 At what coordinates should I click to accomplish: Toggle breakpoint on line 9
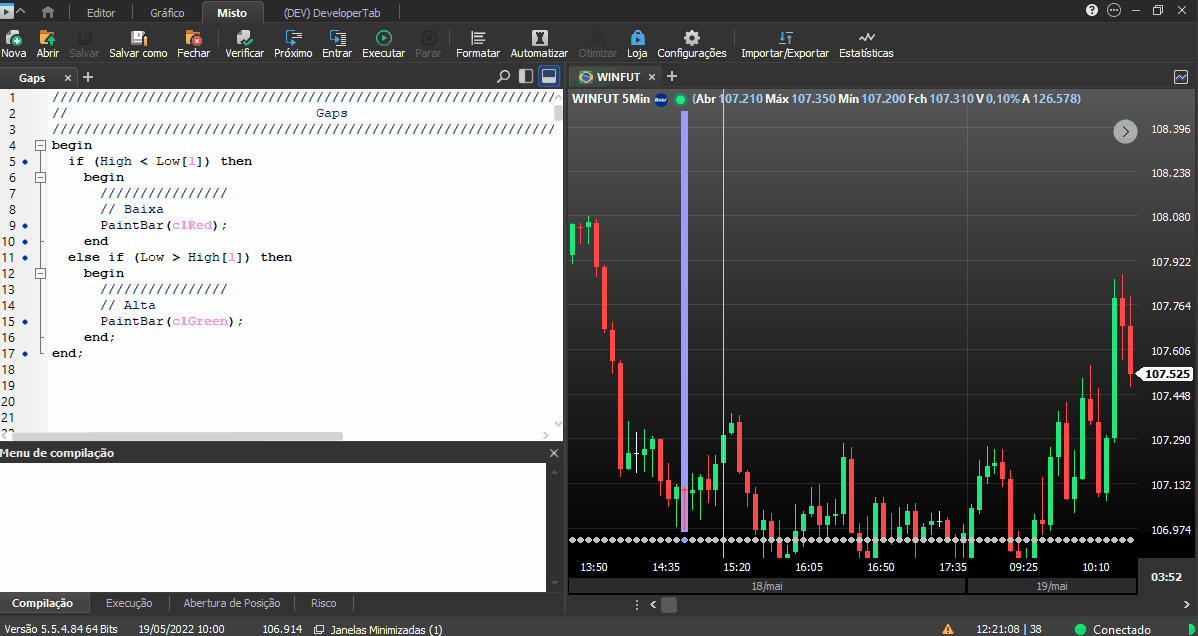pos(25,226)
